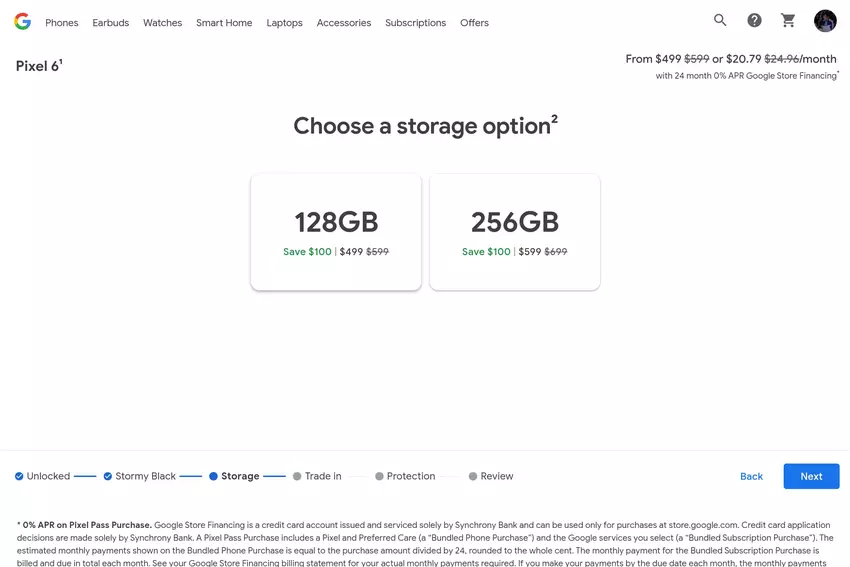
Task: Open the Offers page
Action: pos(474,23)
